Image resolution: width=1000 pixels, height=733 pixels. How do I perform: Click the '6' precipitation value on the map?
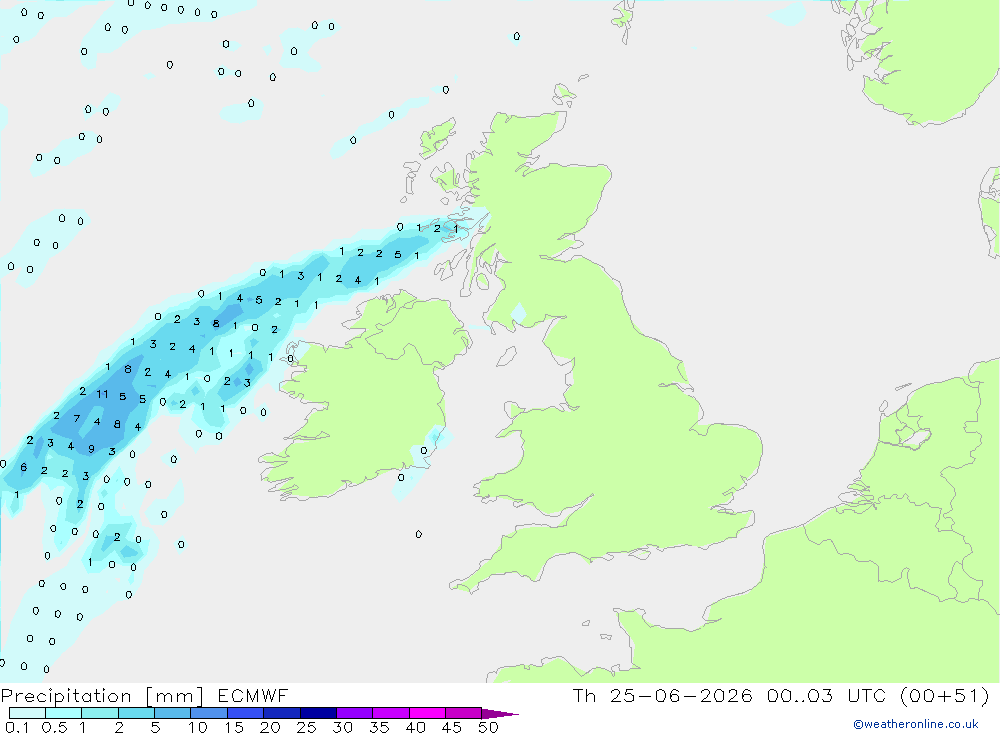(x=24, y=468)
